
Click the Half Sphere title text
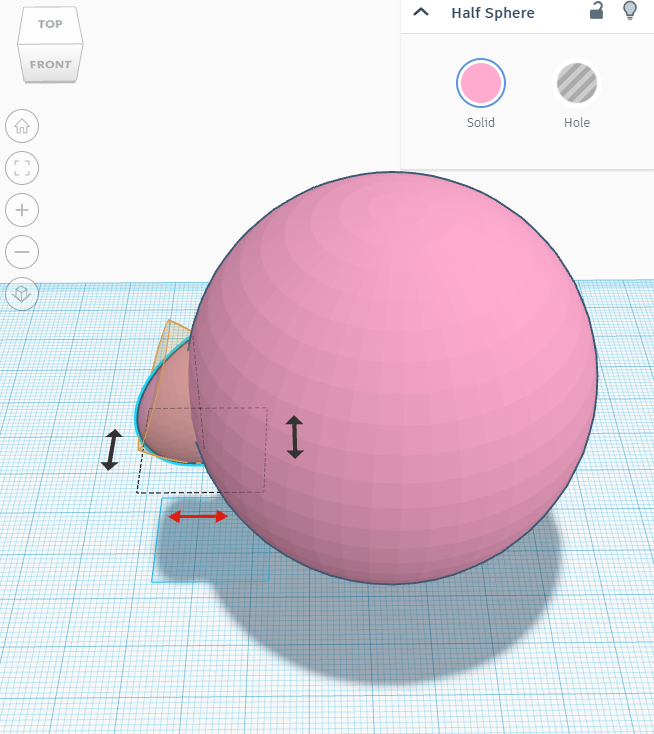(x=493, y=13)
